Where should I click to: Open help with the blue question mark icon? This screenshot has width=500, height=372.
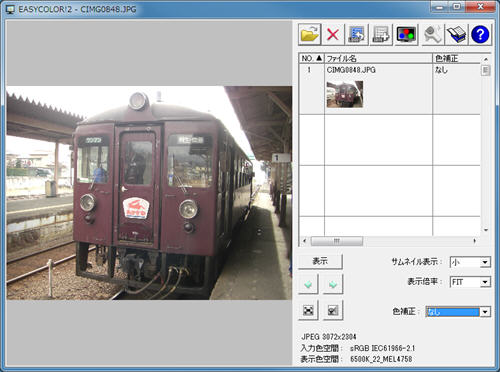[480, 34]
